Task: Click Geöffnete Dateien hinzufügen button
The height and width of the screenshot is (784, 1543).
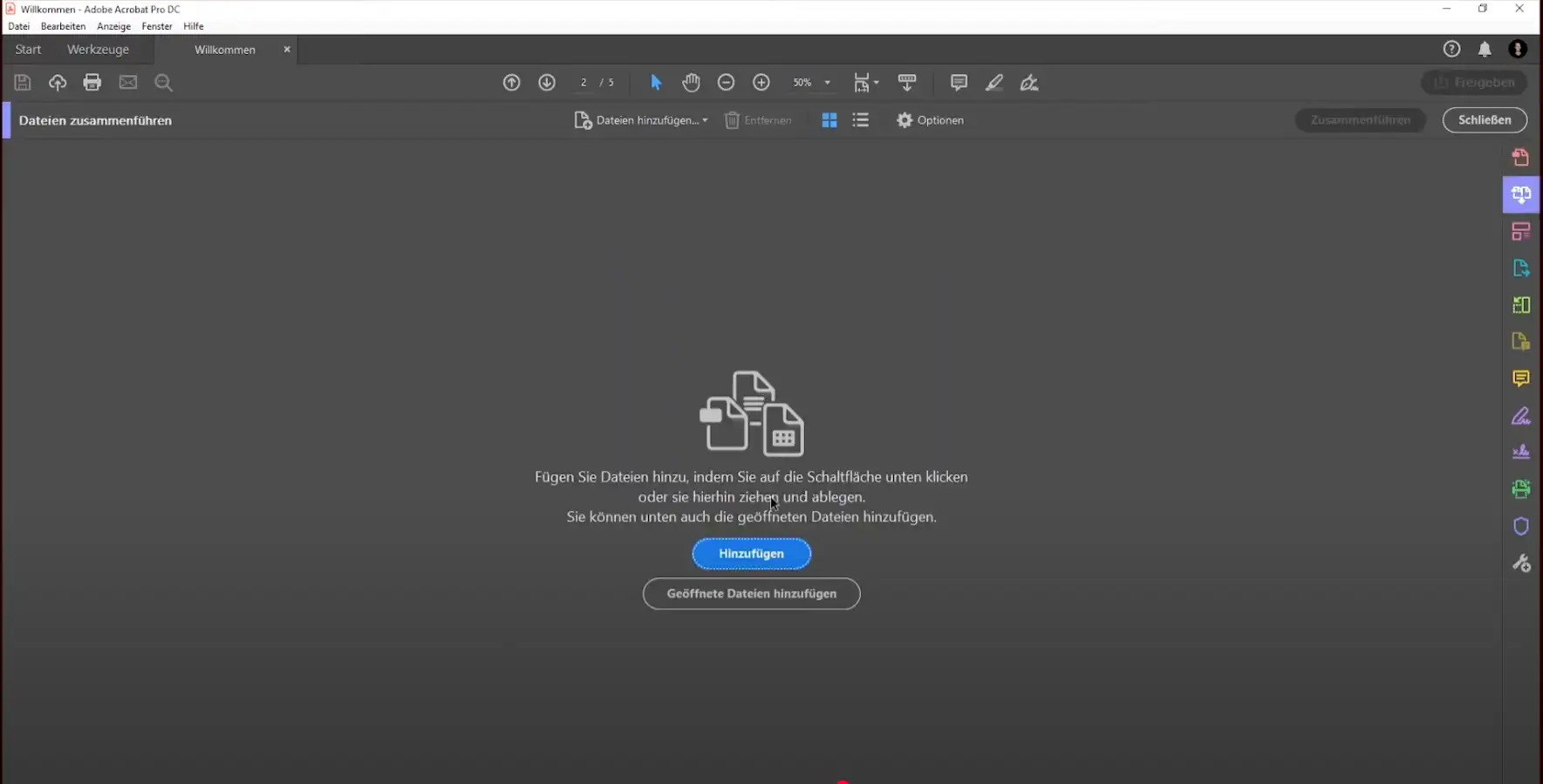Action: (x=751, y=594)
